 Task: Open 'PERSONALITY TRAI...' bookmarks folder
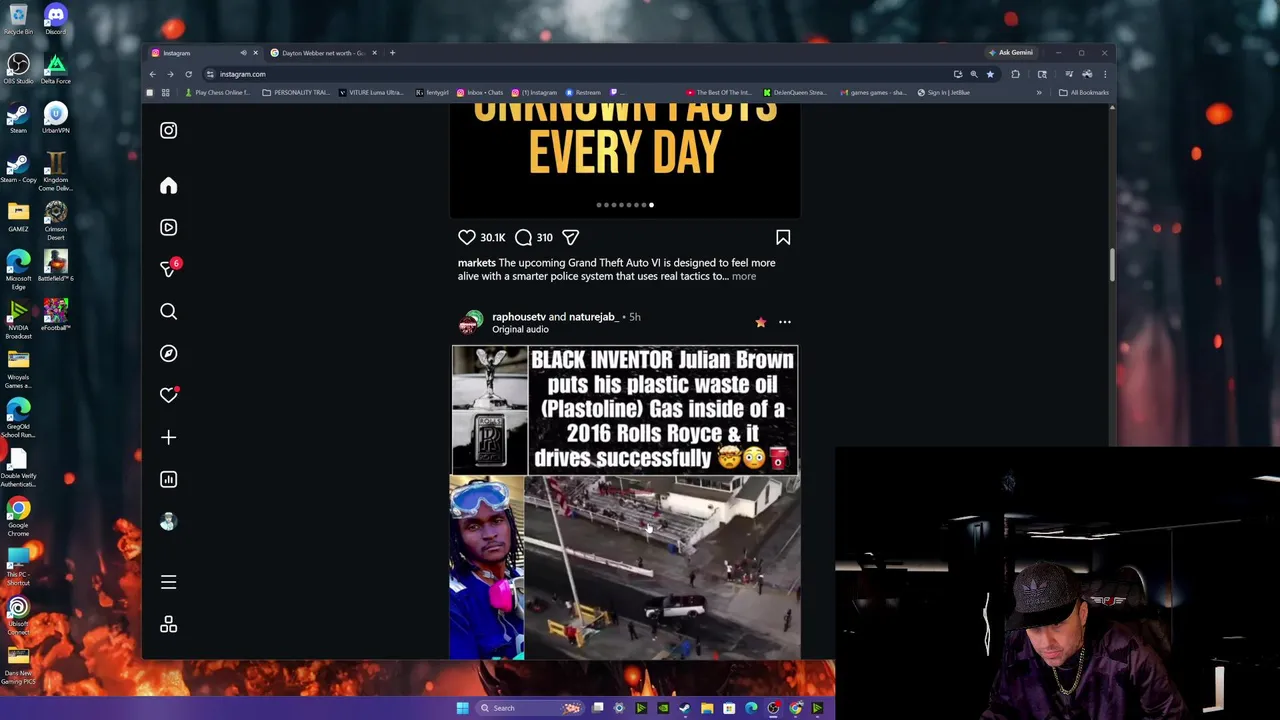[x=296, y=93]
